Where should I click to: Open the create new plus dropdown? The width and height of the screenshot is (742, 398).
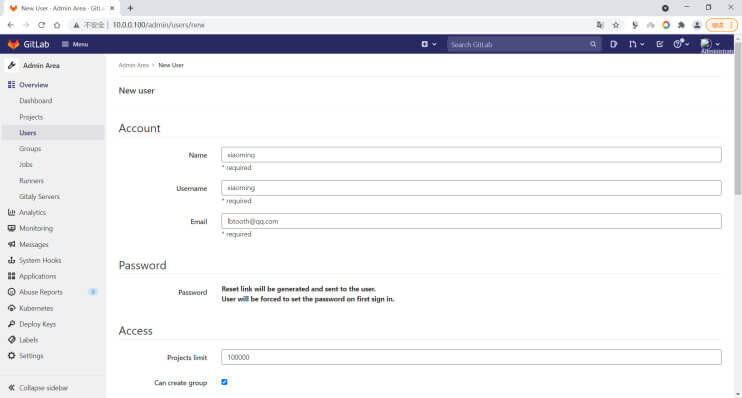tap(429, 44)
